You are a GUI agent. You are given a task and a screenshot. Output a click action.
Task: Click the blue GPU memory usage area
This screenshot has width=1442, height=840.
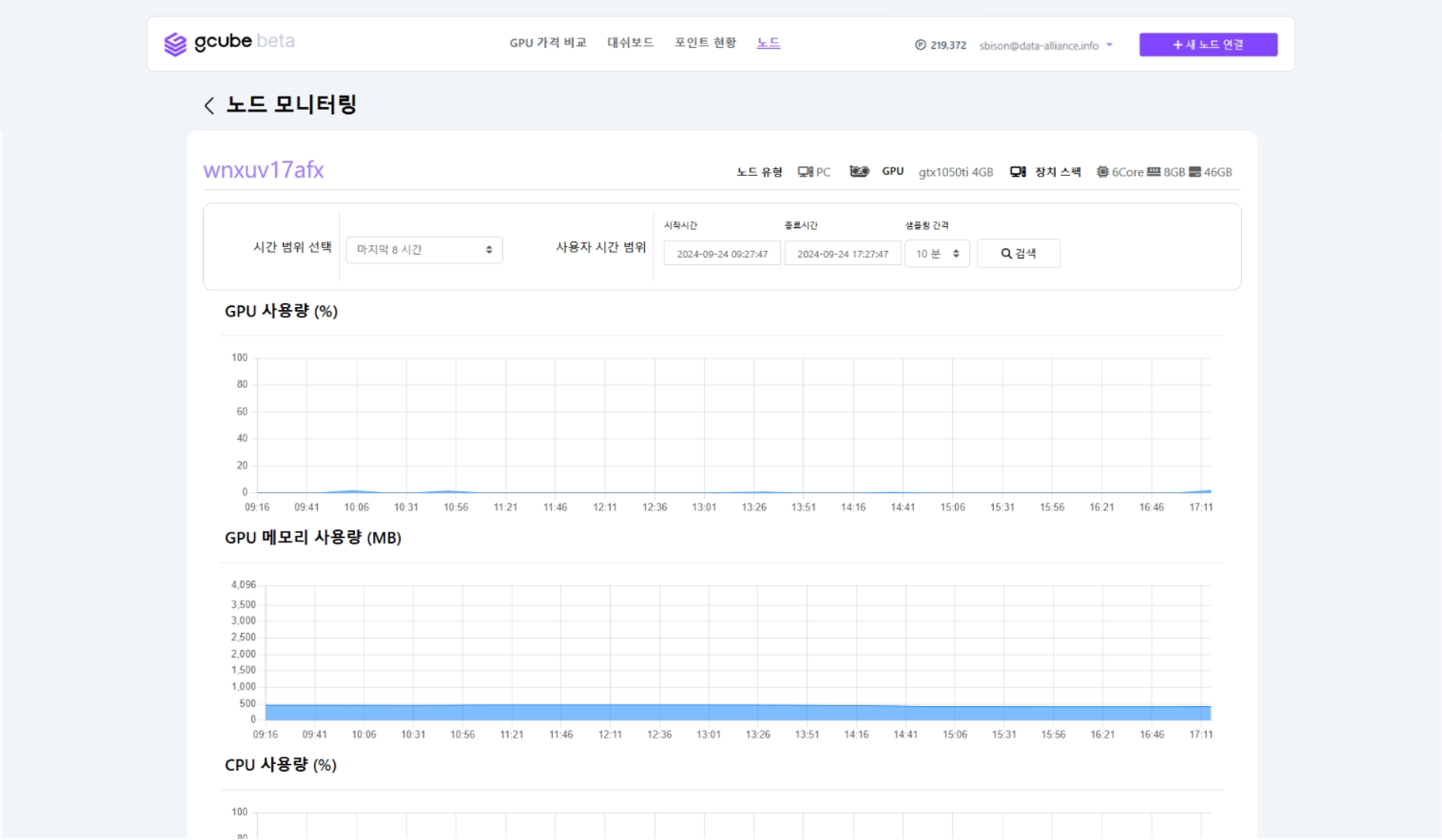pyautogui.click(x=737, y=712)
